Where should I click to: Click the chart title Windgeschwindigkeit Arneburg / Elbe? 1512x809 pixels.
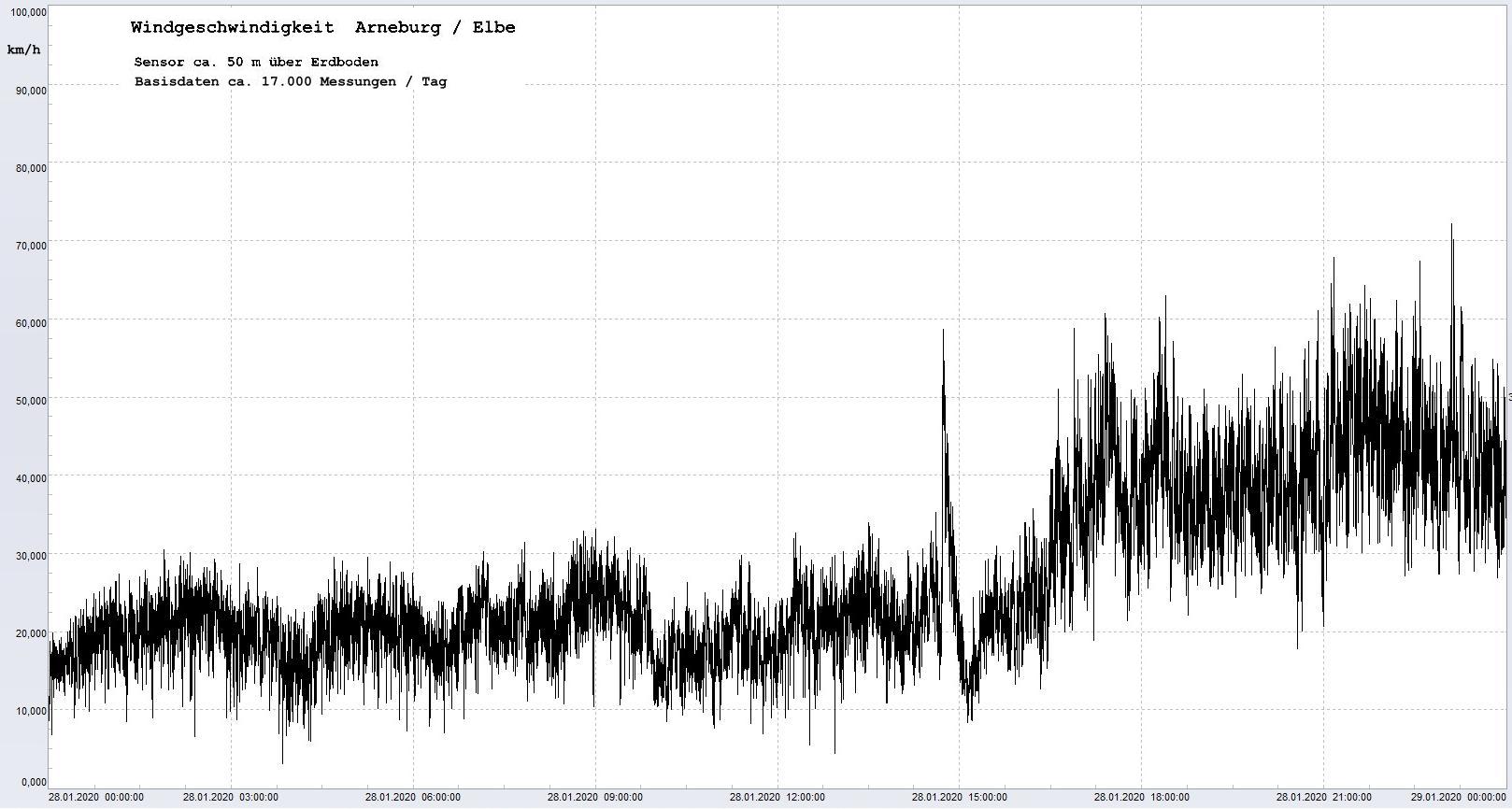[322, 27]
